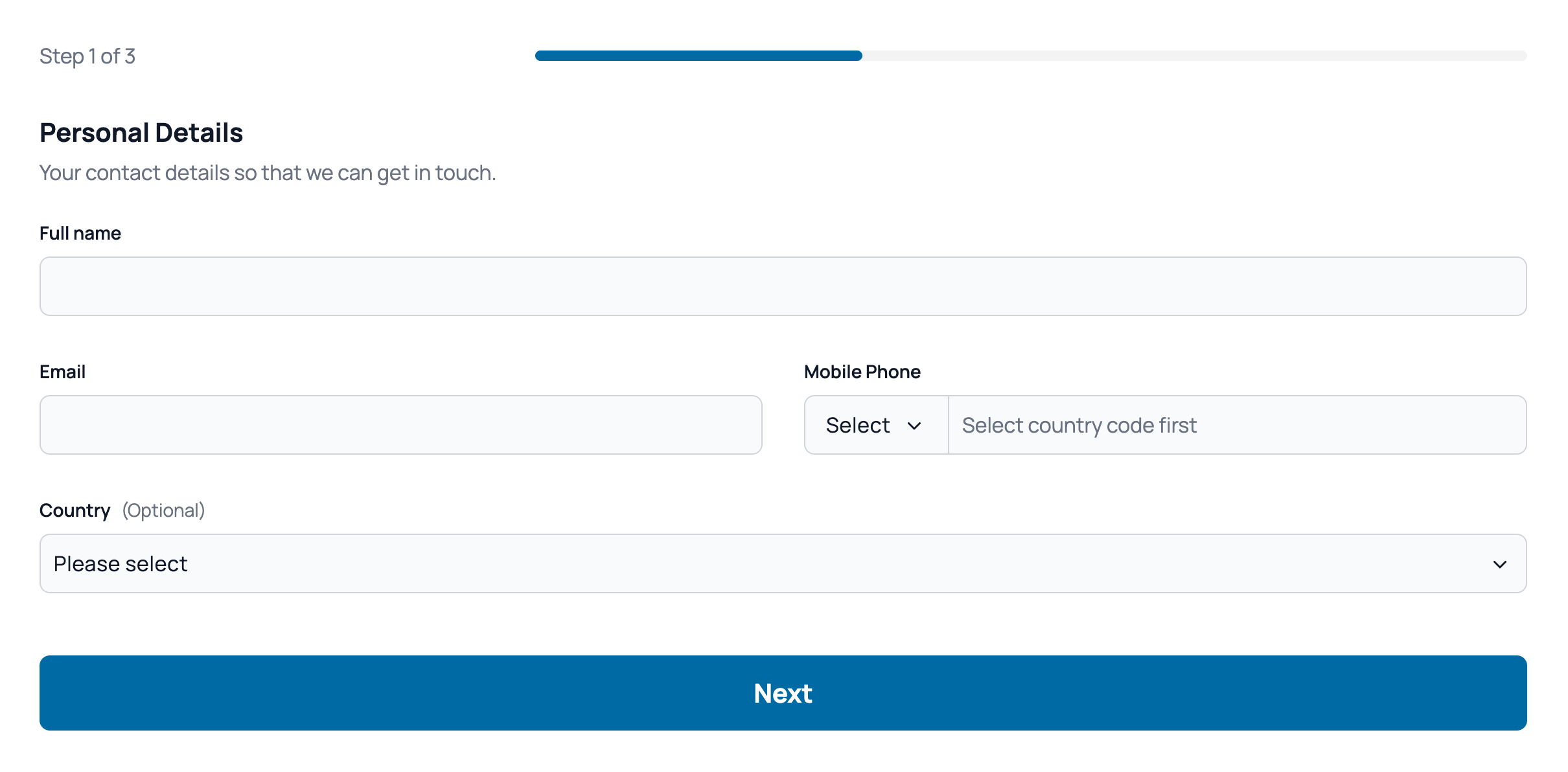The image size is (1568, 772).
Task: Click the "Select" text in the phone code picker
Action: pyautogui.click(x=857, y=426)
